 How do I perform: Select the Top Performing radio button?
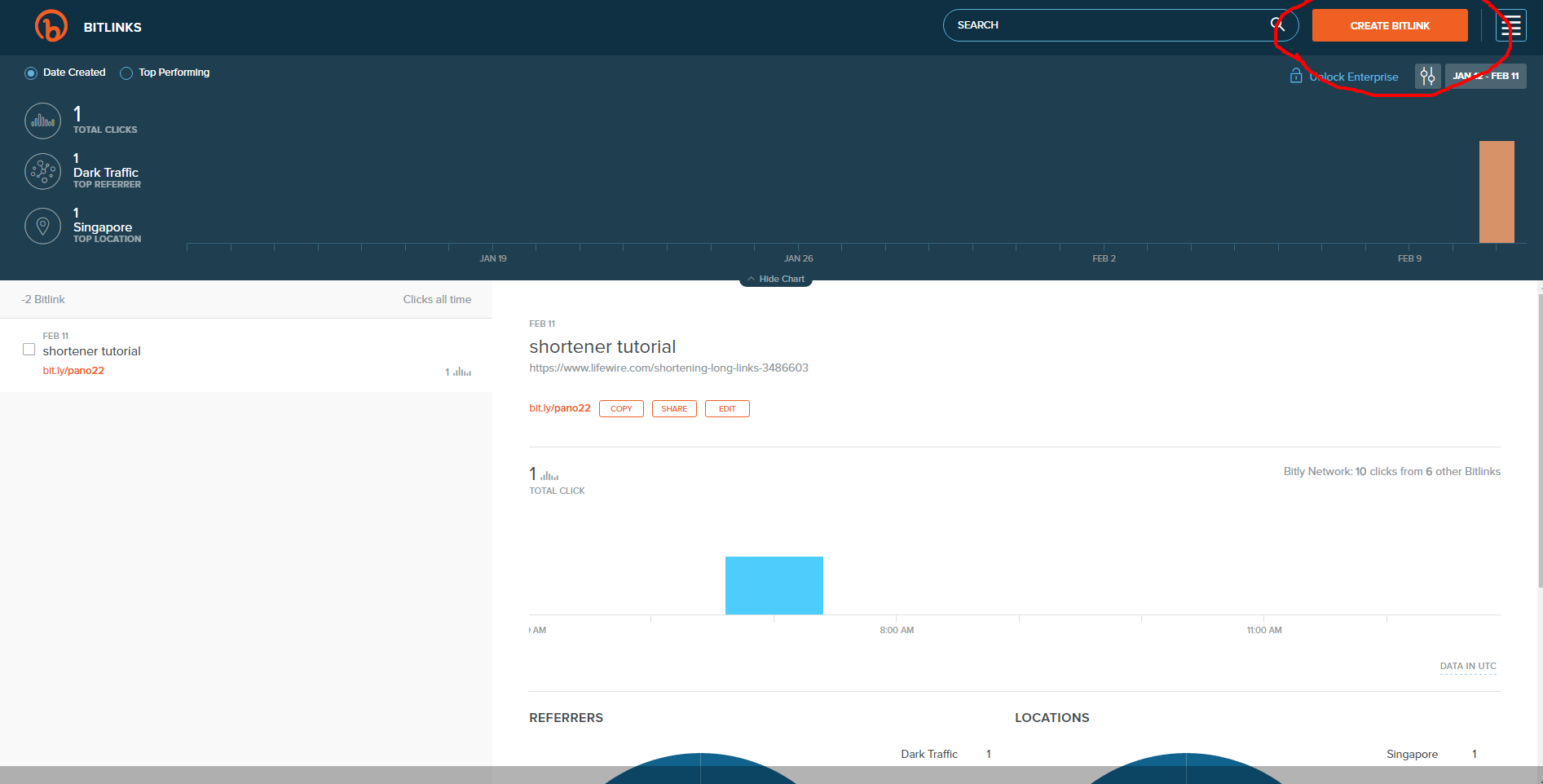[x=126, y=73]
